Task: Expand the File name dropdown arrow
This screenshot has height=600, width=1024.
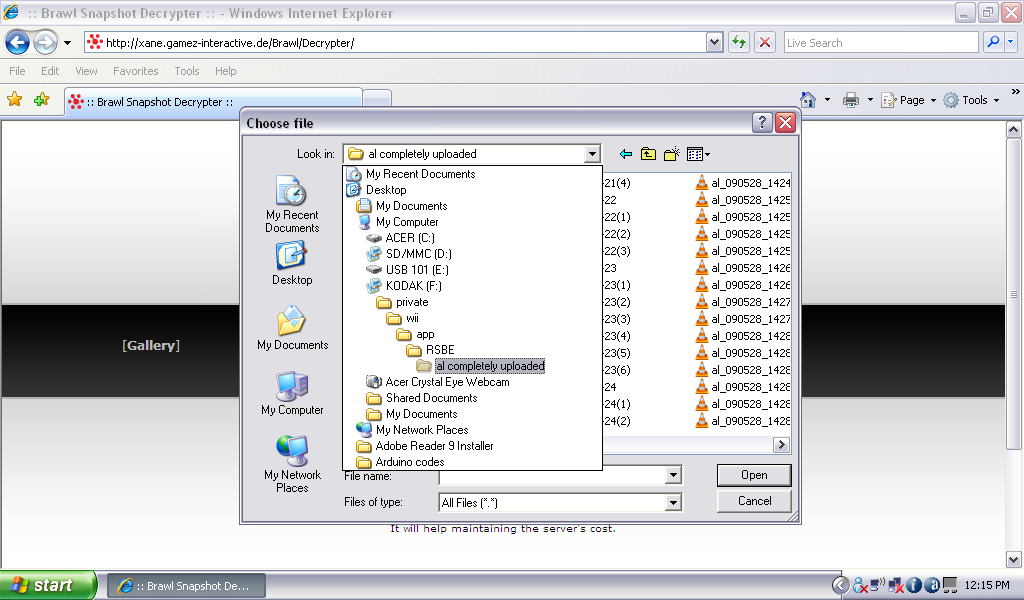Action: point(673,475)
